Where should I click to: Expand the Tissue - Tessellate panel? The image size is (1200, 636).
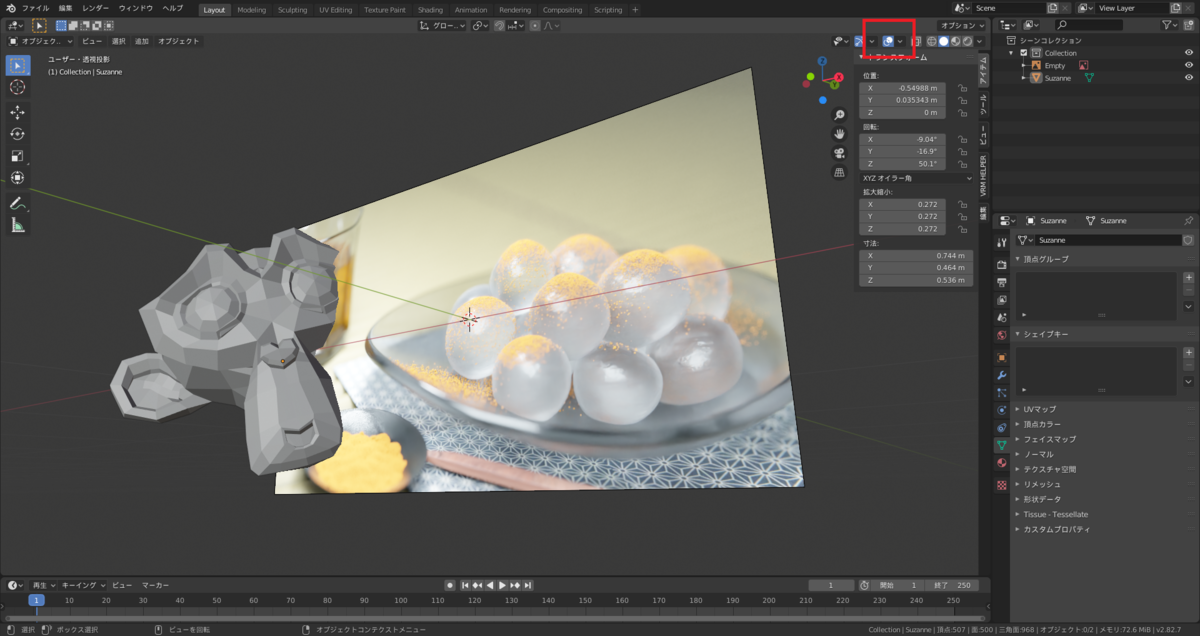[1056, 514]
